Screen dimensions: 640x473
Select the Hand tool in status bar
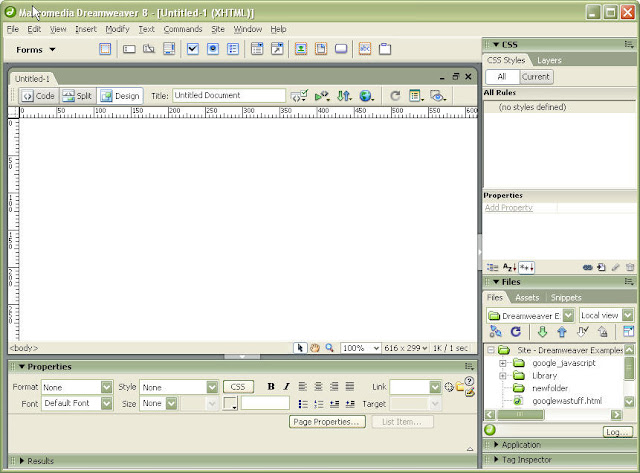pyautogui.click(x=314, y=348)
